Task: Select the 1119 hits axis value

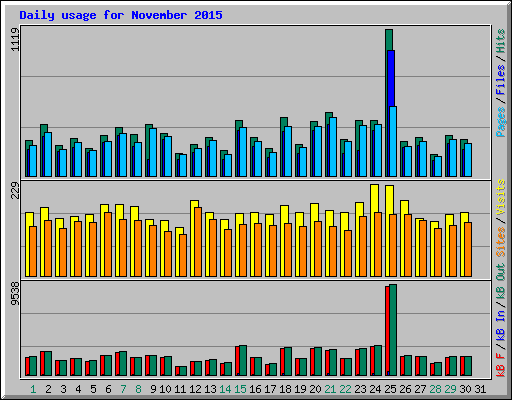Action: pos(15,39)
